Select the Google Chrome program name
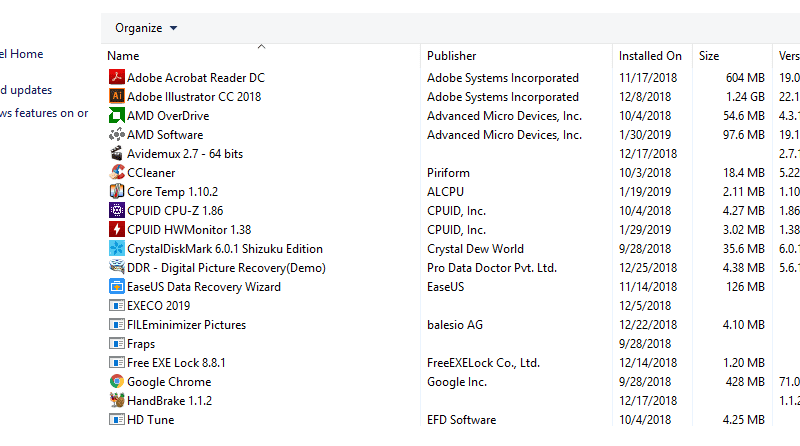The height and width of the screenshot is (446, 800). (169, 382)
